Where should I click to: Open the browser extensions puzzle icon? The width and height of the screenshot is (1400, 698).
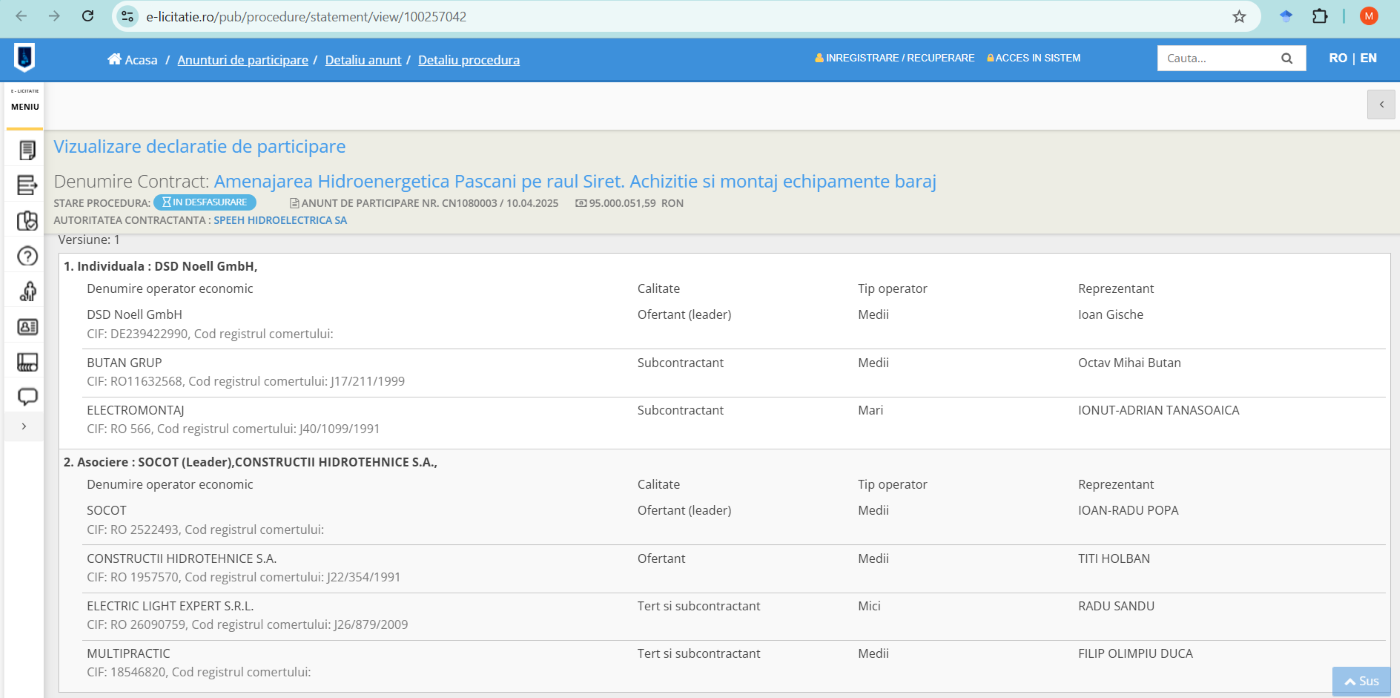pyautogui.click(x=1320, y=16)
